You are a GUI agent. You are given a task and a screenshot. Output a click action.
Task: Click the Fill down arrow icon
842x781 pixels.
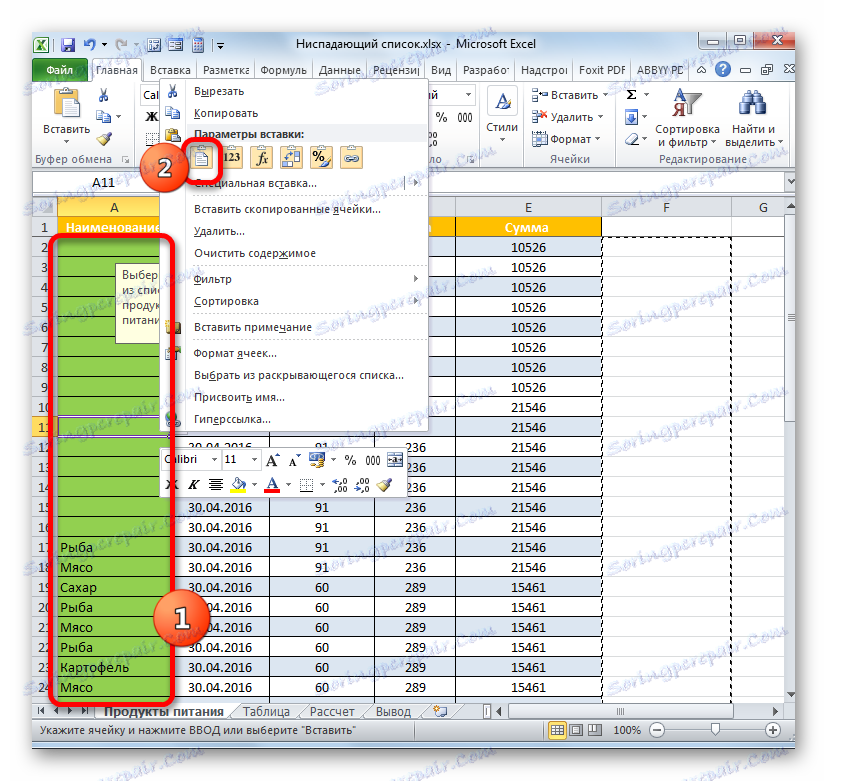(632, 117)
